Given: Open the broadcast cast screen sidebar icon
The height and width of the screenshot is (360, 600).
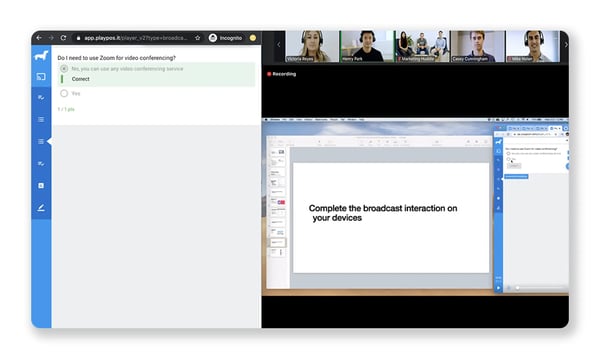Looking at the screenshot, I should [x=41, y=77].
